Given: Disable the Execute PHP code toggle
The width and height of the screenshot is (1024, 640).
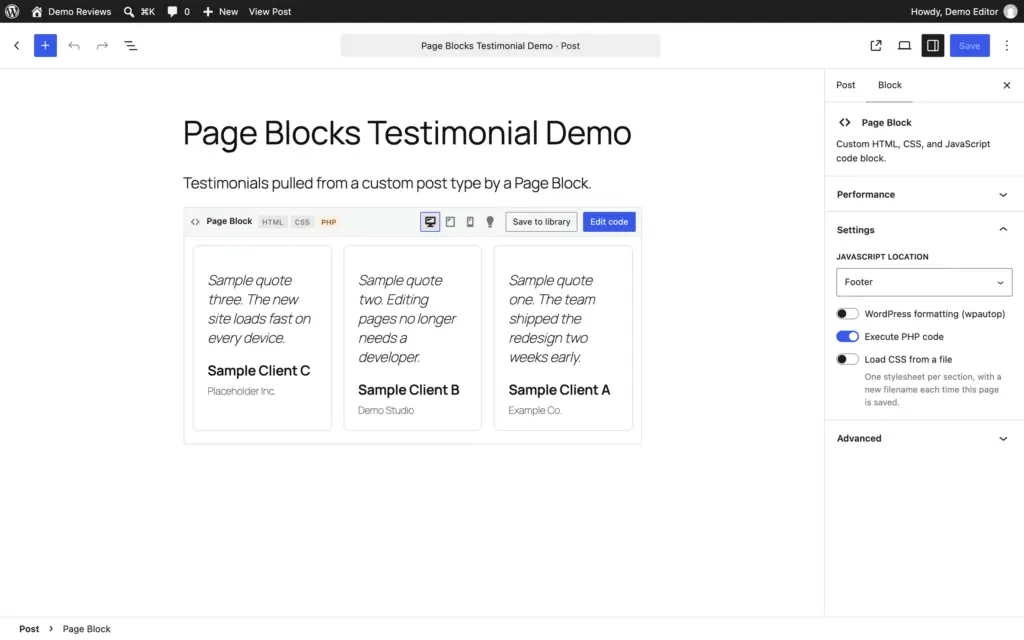Looking at the screenshot, I should click(x=847, y=337).
